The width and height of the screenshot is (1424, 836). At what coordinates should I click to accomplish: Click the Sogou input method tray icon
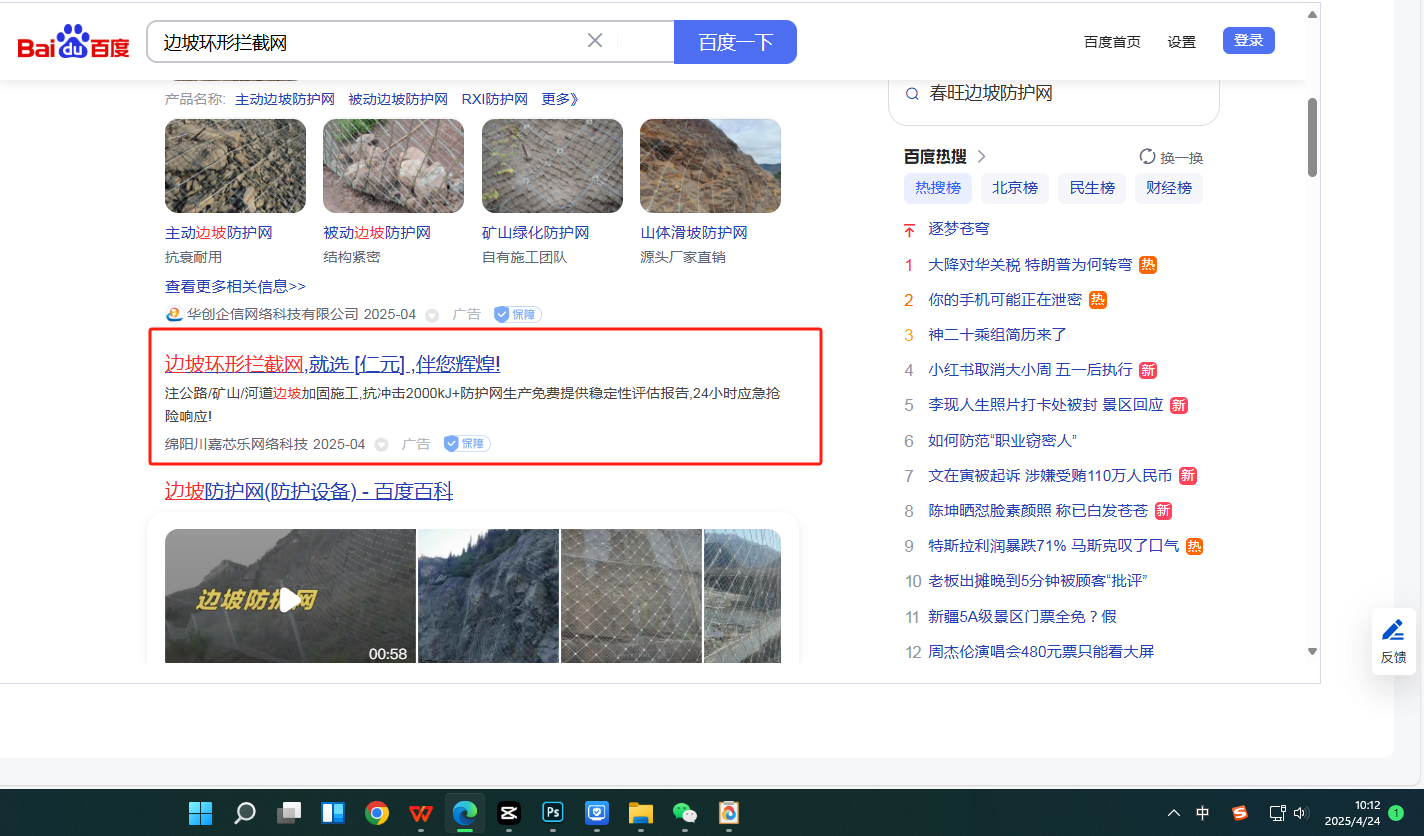1240,813
